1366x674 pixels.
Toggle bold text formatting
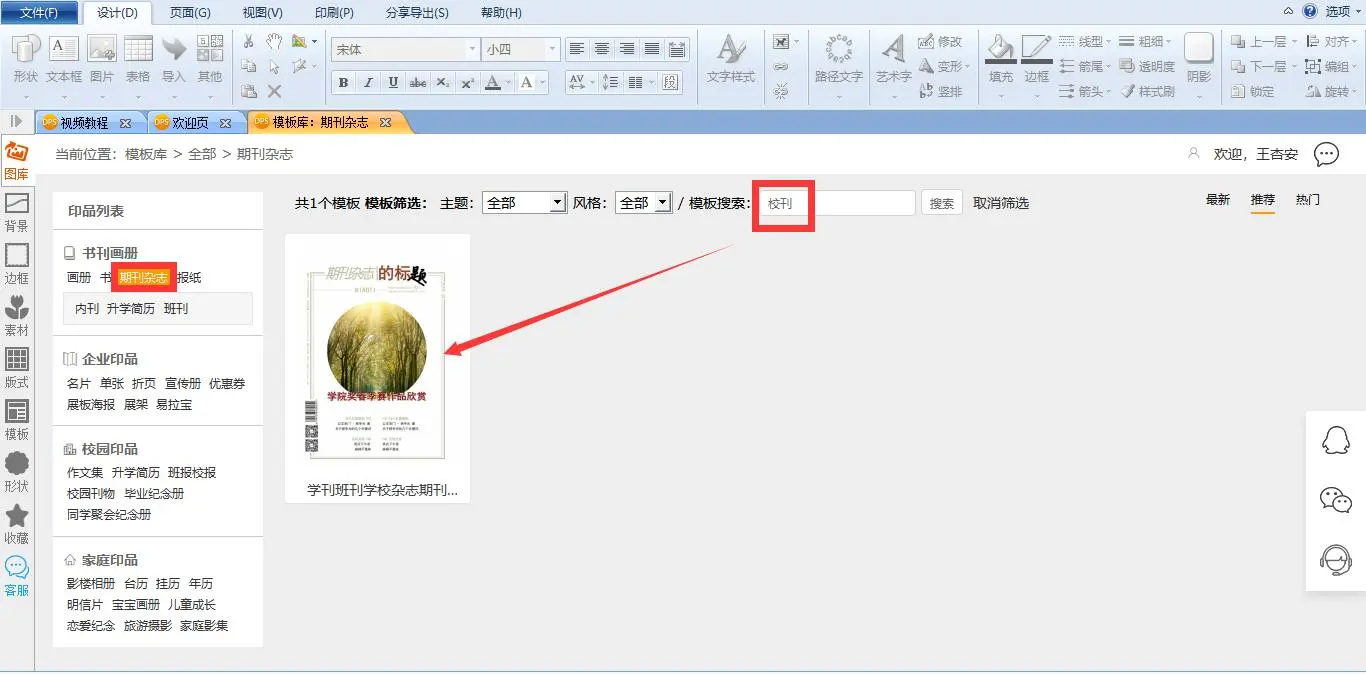tap(343, 83)
